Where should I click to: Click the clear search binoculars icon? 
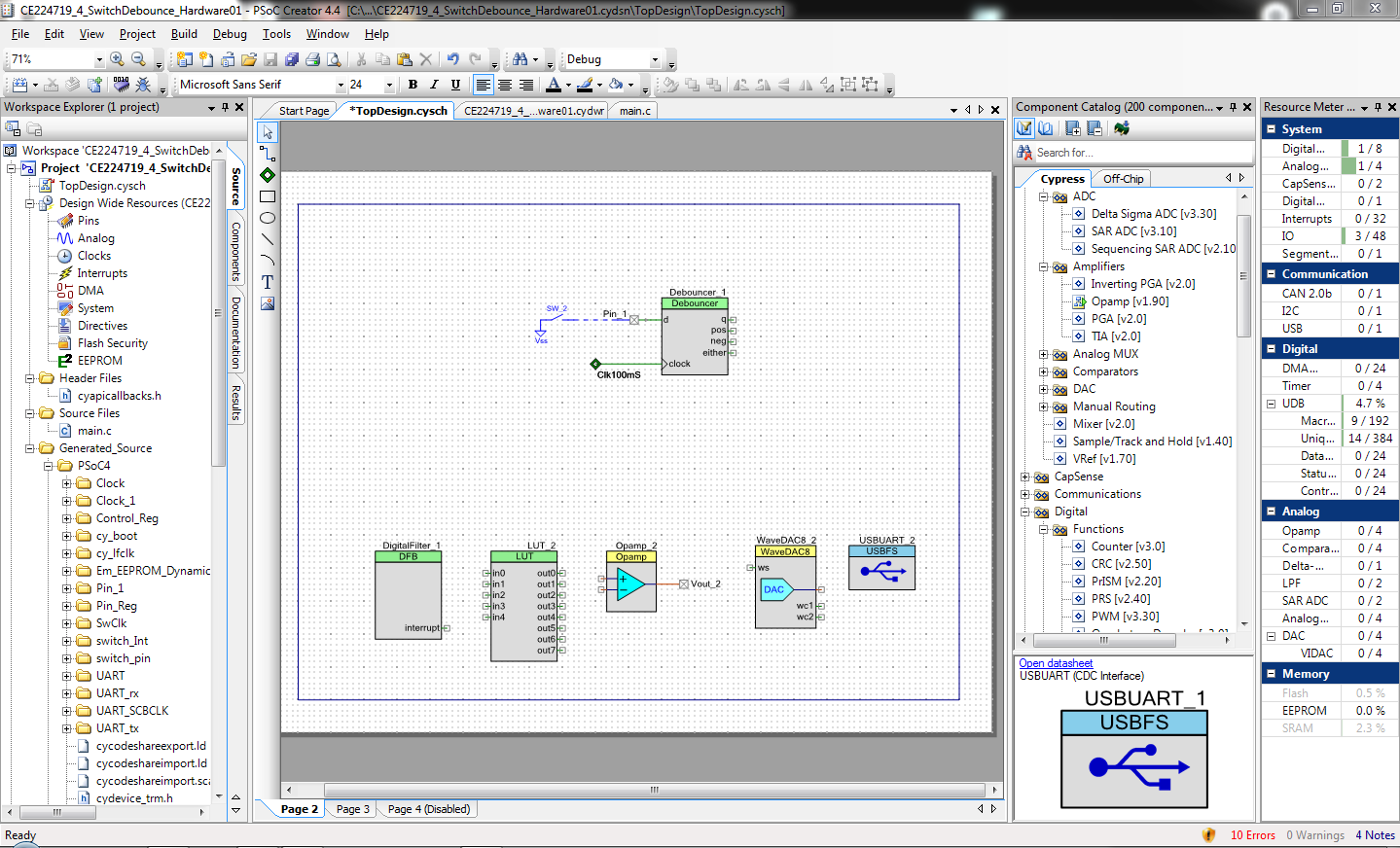[1024, 153]
